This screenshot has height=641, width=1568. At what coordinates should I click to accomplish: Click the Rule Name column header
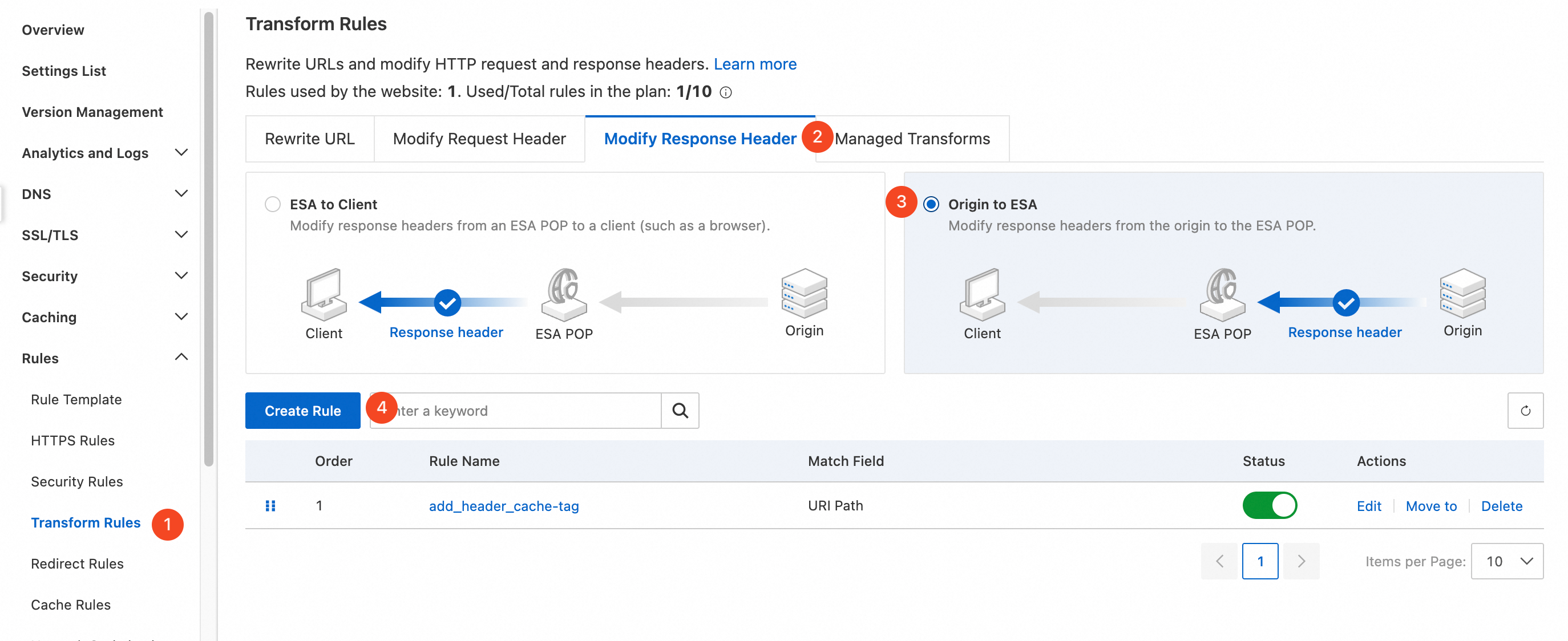[x=464, y=461]
